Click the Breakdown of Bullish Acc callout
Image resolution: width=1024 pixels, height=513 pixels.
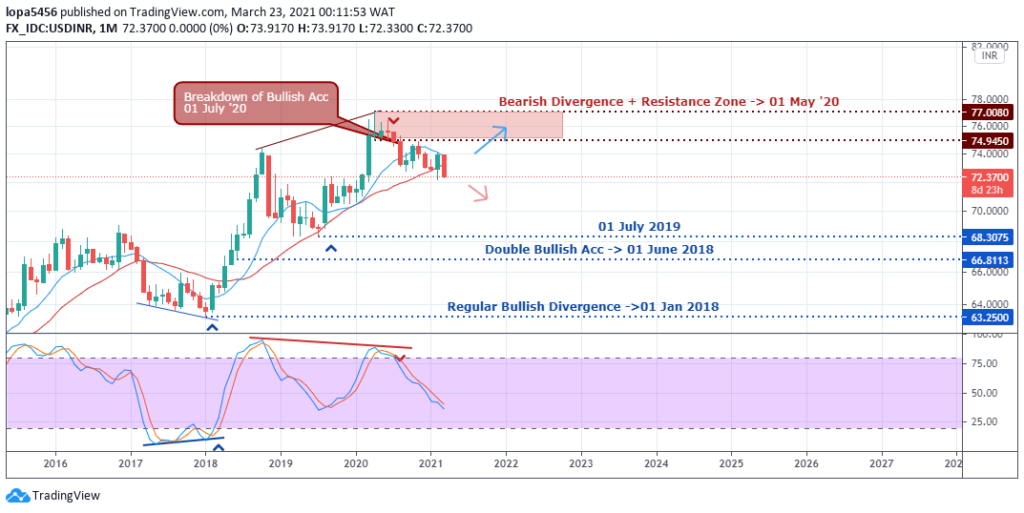256,102
